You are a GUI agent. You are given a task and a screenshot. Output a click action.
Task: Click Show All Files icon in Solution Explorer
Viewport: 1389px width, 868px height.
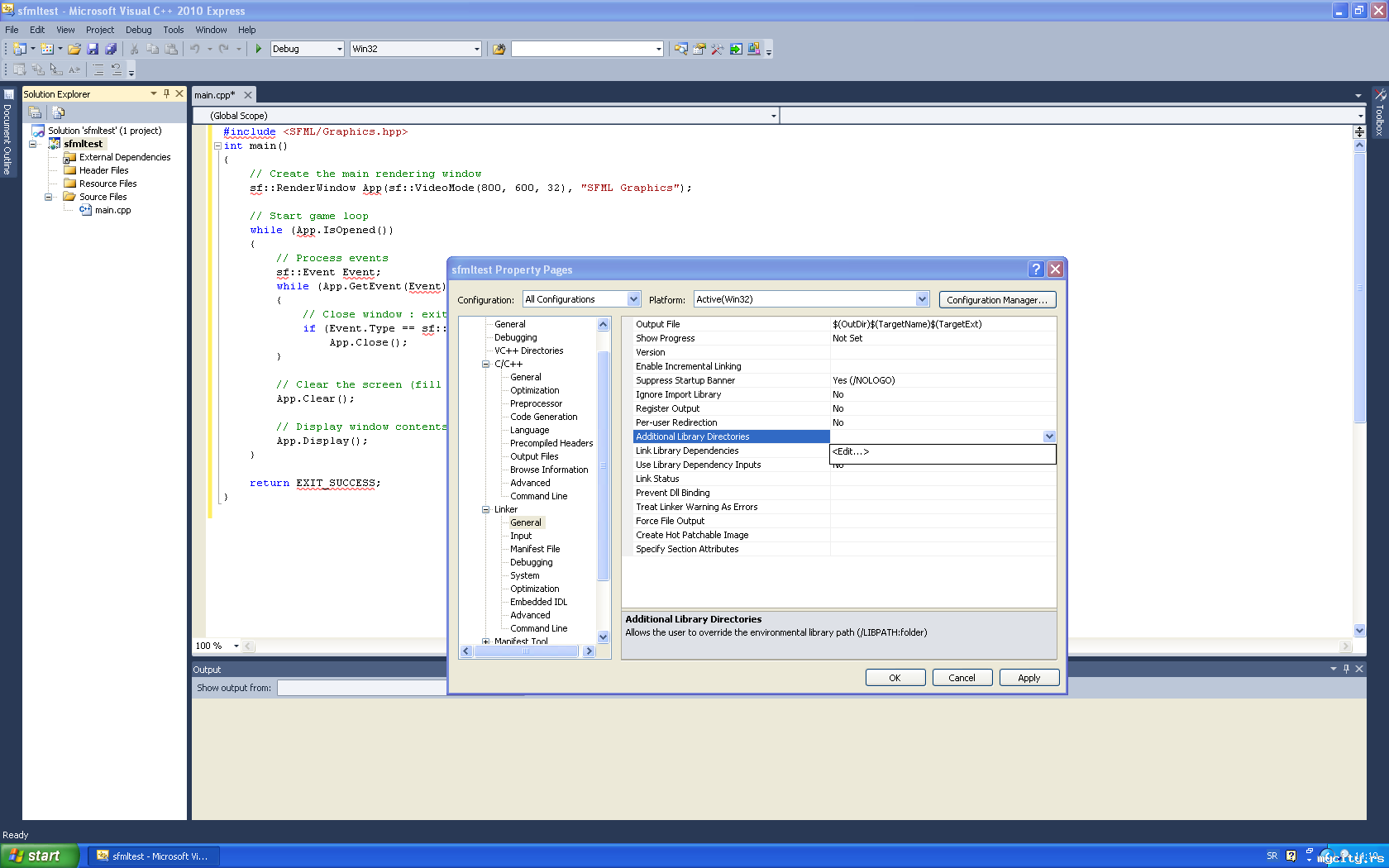tap(58, 112)
